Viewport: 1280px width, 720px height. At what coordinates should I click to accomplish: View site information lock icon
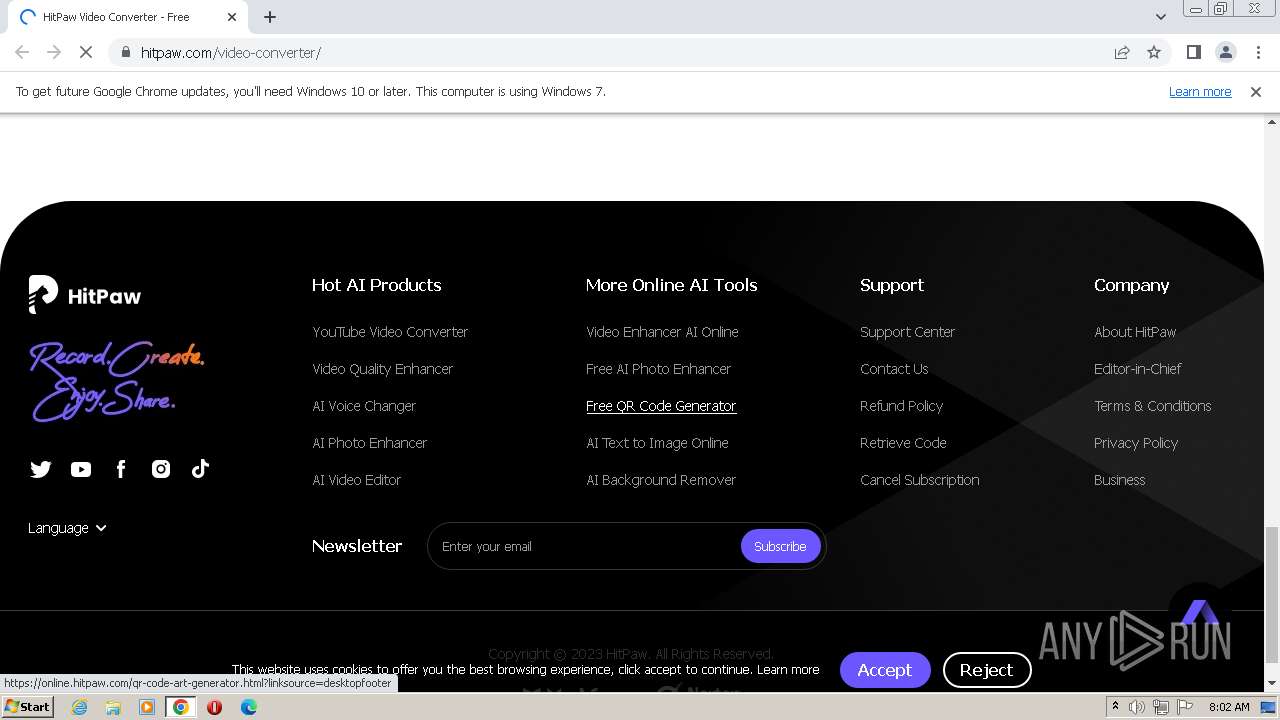click(124, 52)
